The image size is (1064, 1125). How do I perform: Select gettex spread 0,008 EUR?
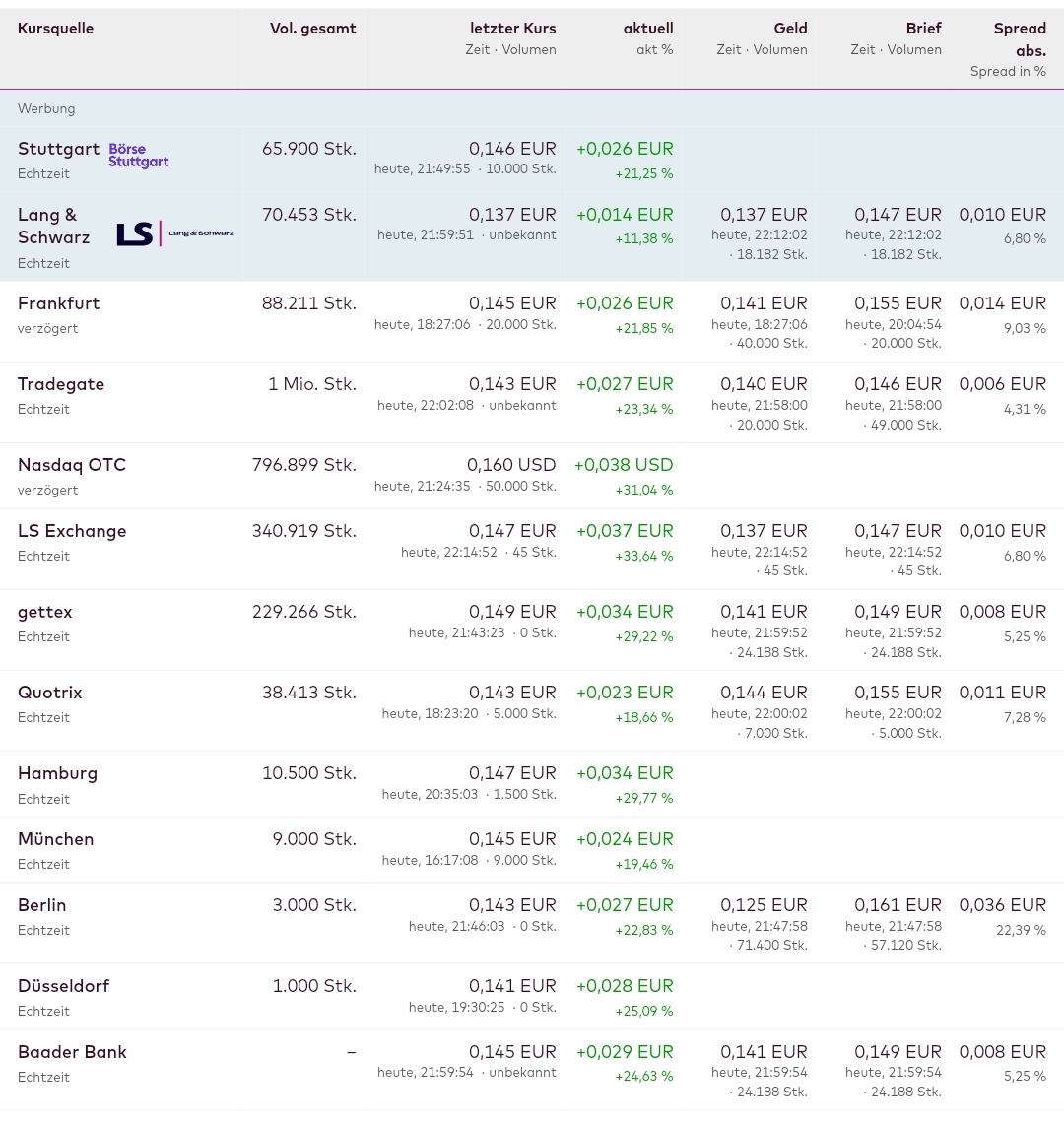coord(1002,612)
